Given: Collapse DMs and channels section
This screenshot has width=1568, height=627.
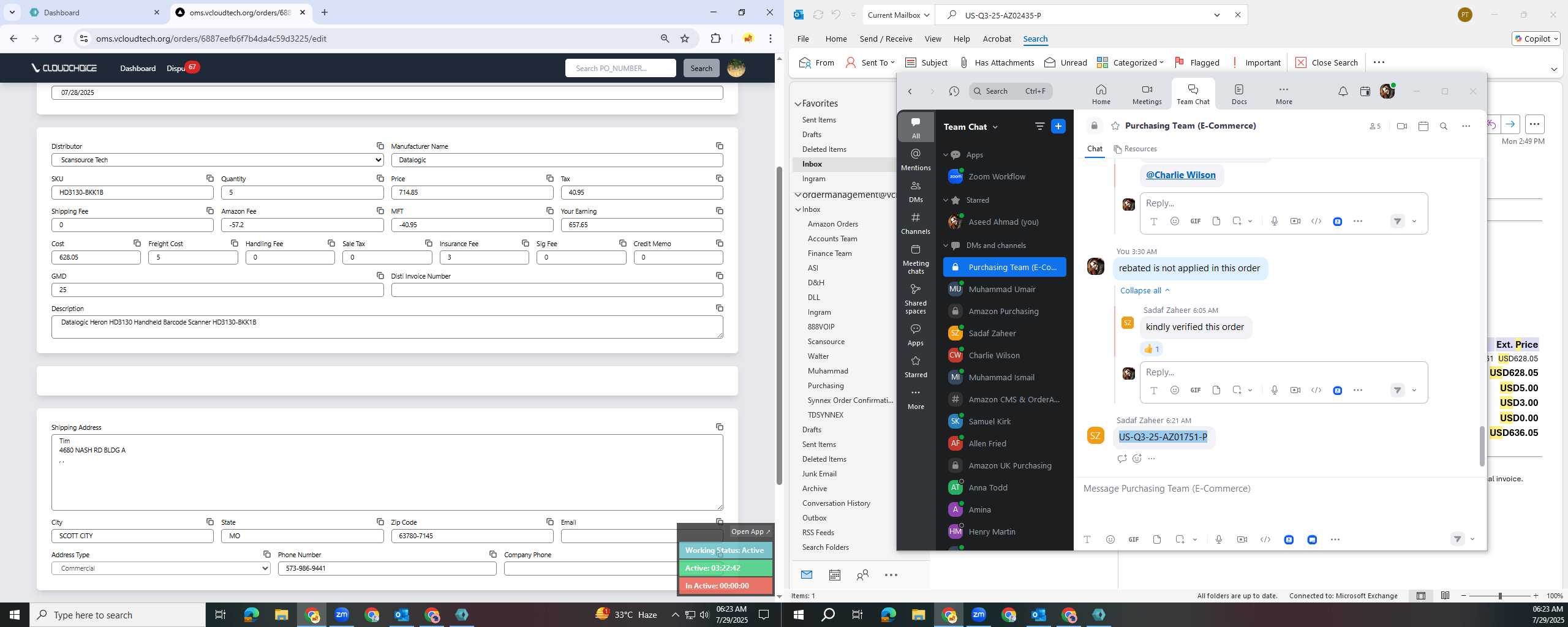Looking at the screenshot, I should point(946,246).
